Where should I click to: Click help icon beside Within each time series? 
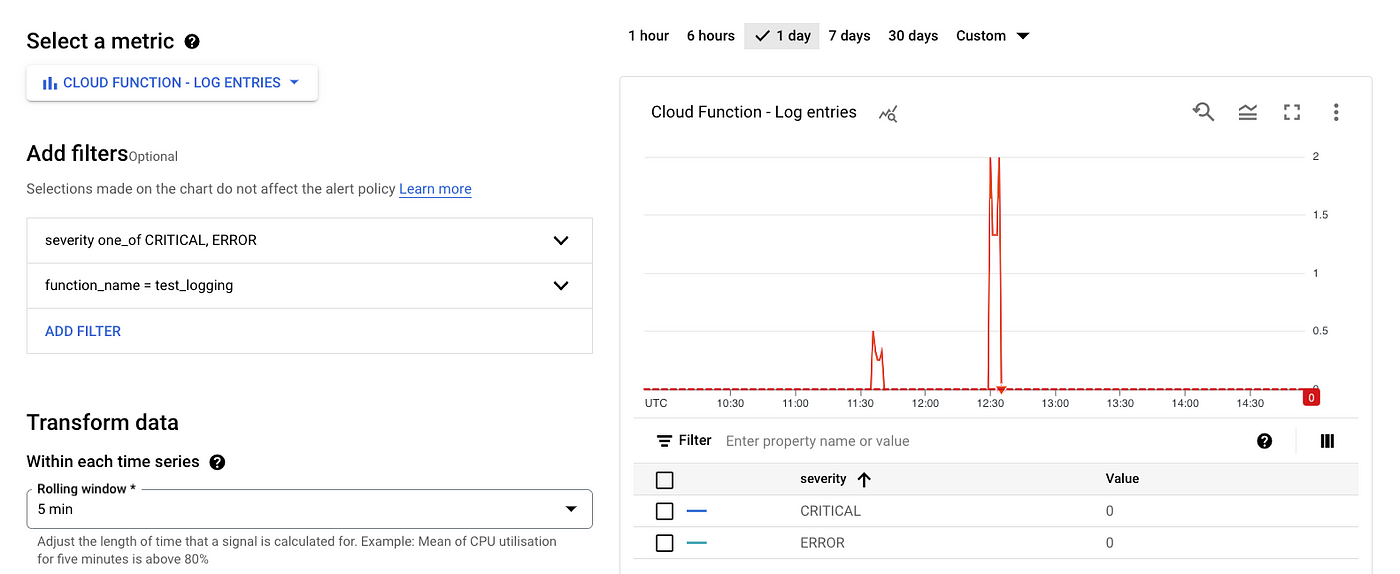click(217, 462)
